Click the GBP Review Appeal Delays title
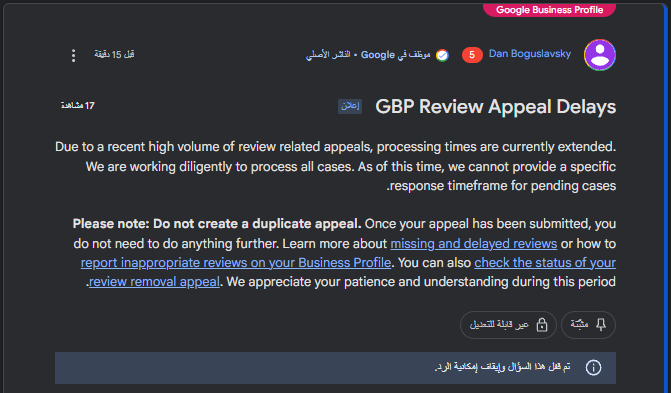Viewport: 671px width, 393px height. (x=496, y=107)
